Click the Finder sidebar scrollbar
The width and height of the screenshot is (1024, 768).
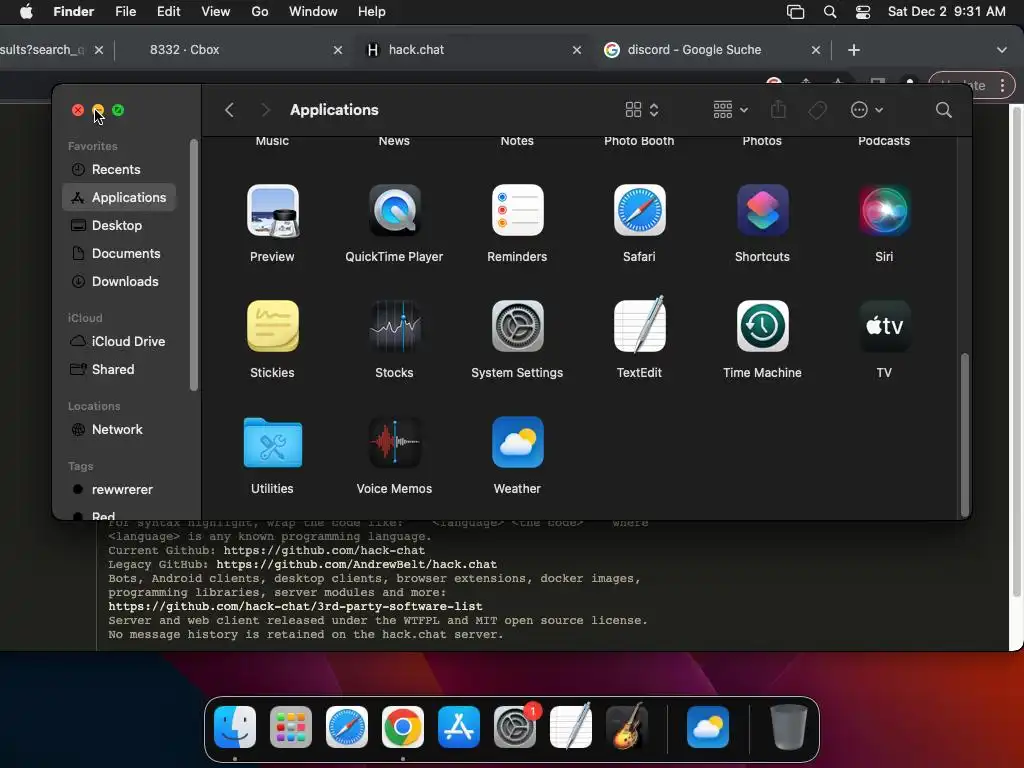[x=193, y=264]
